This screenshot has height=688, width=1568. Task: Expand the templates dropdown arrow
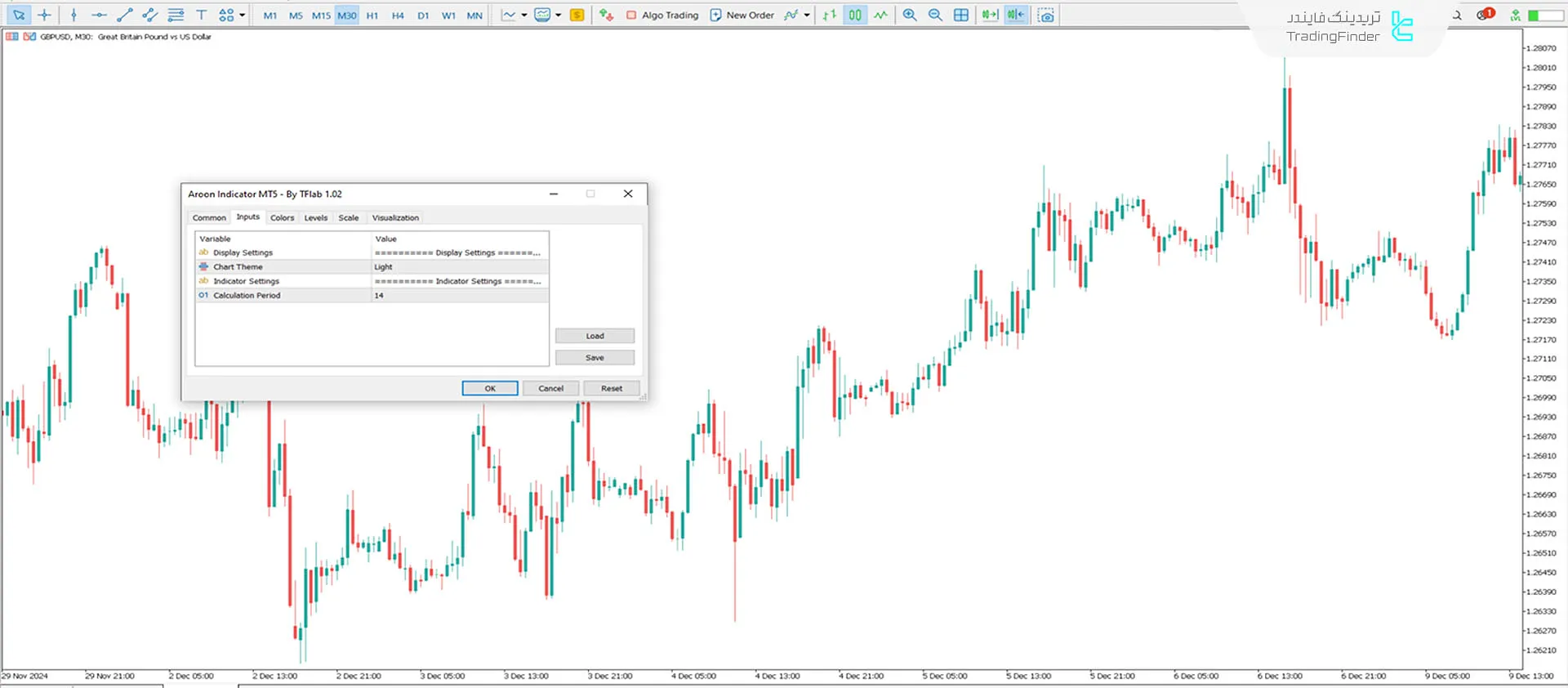click(559, 15)
